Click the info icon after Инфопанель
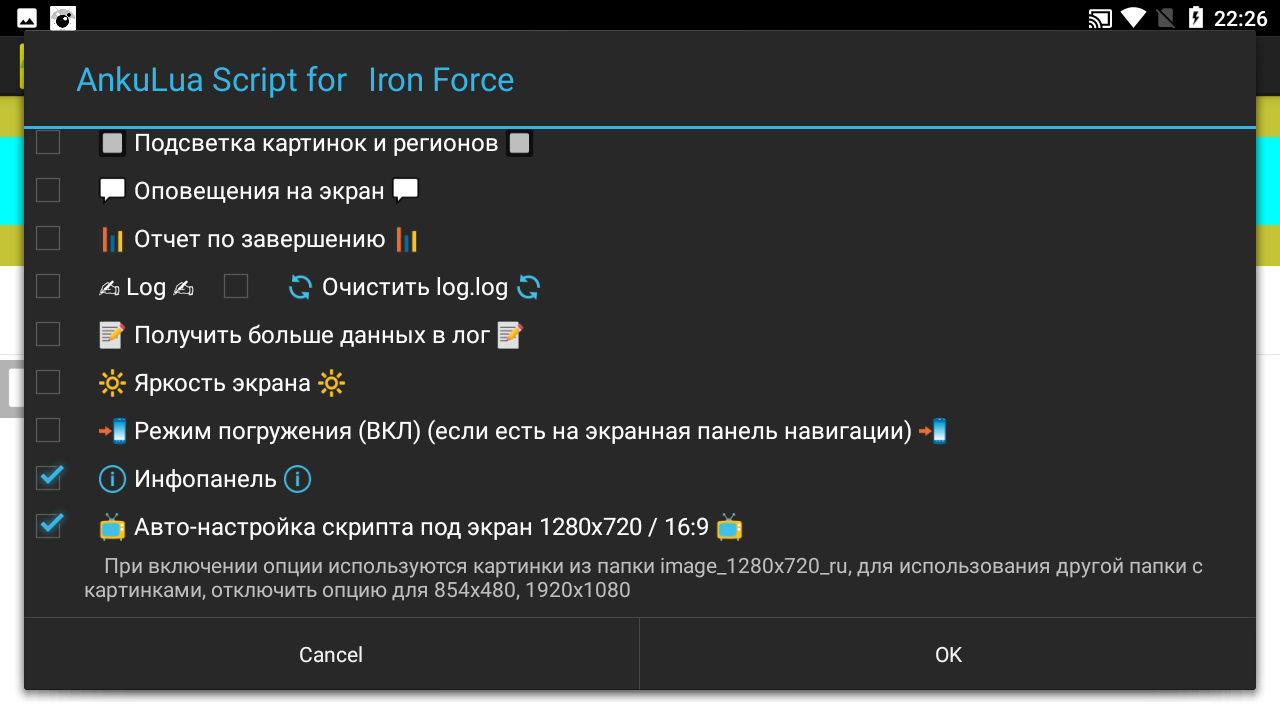 click(x=297, y=479)
